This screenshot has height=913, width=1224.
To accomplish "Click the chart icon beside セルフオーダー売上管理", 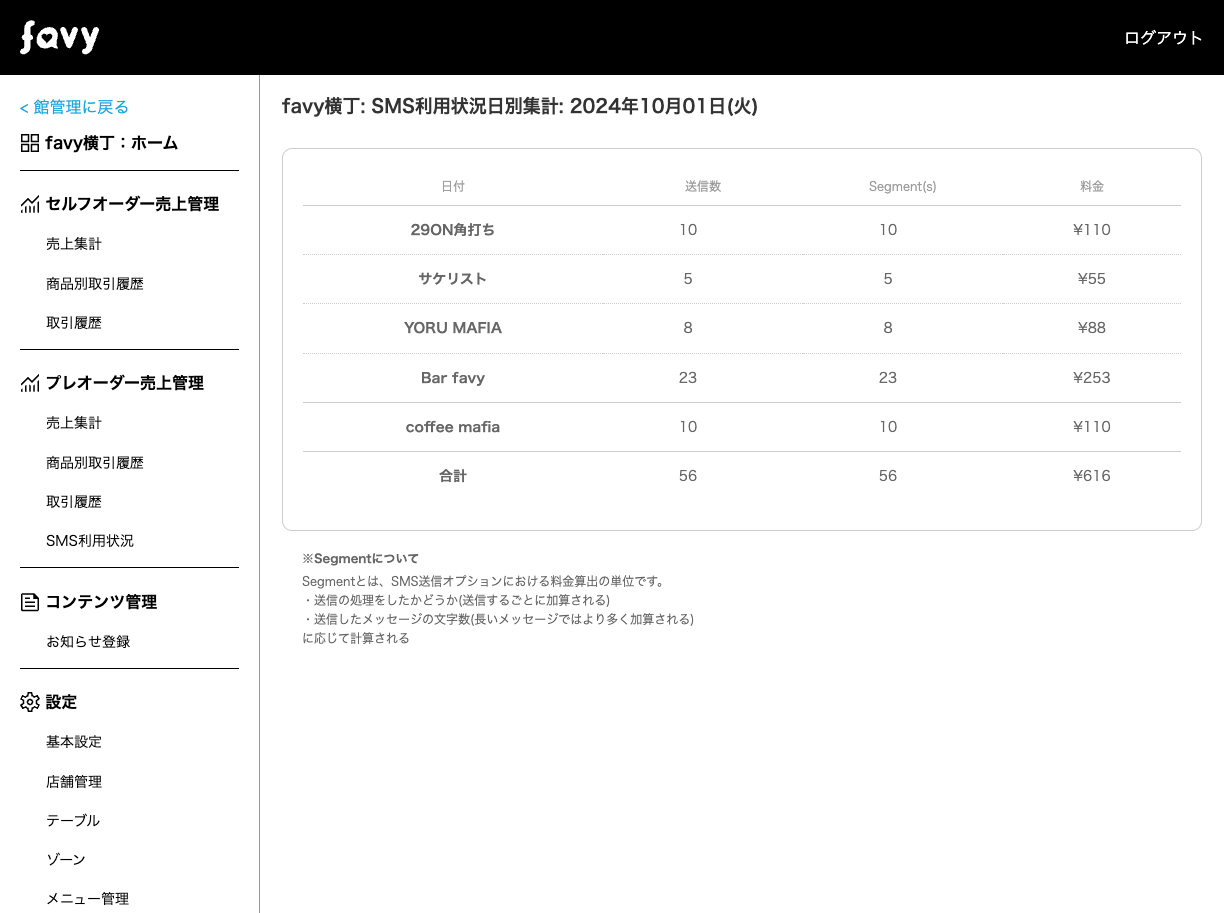I will (30, 204).
